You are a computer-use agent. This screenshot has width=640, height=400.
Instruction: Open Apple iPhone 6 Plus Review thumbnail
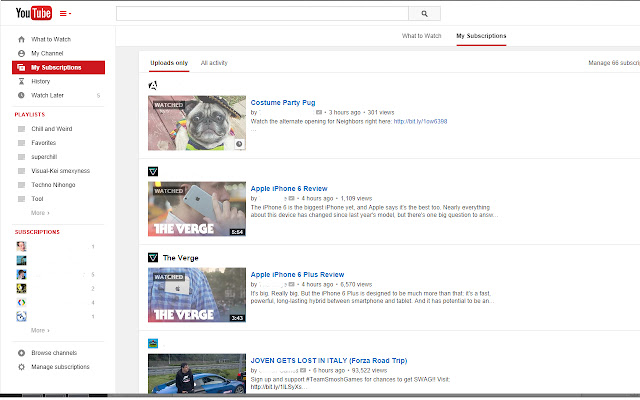(x=197, y=295)
